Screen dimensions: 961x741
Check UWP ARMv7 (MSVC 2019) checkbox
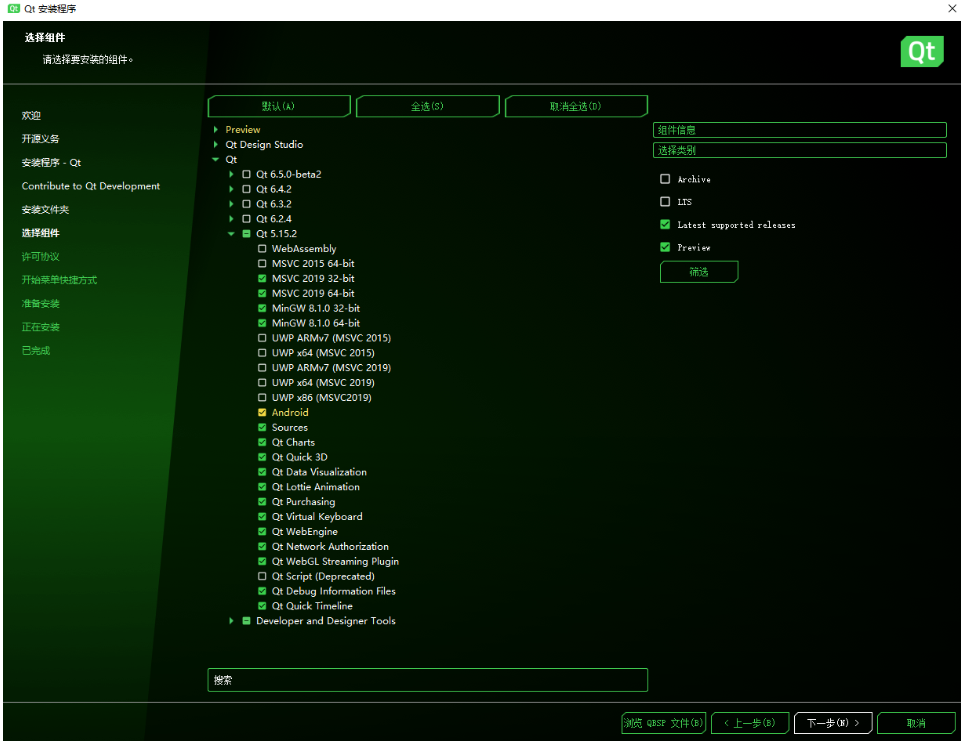[x=262, y=368]
